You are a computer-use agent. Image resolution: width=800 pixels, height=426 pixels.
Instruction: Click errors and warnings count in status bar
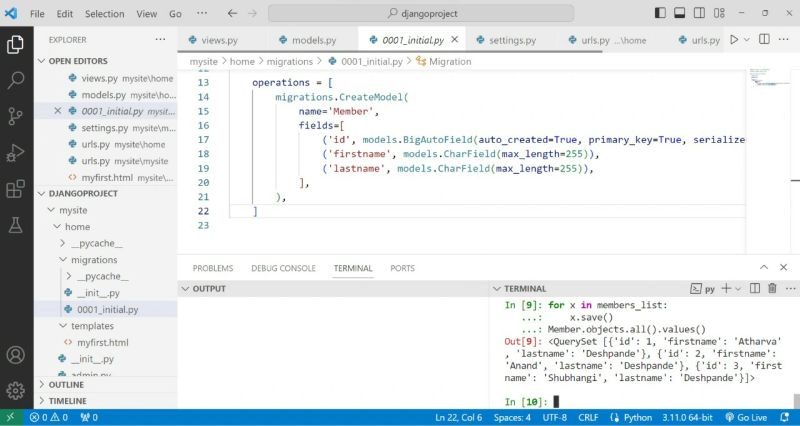(48, 417)
